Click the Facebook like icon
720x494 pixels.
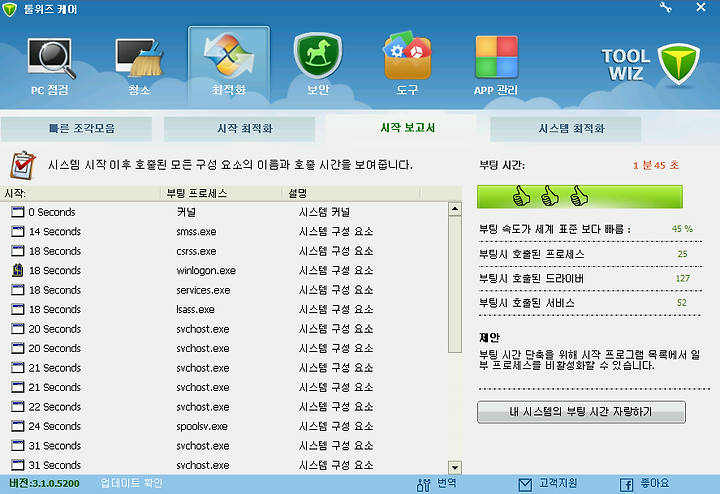(626, 485)
